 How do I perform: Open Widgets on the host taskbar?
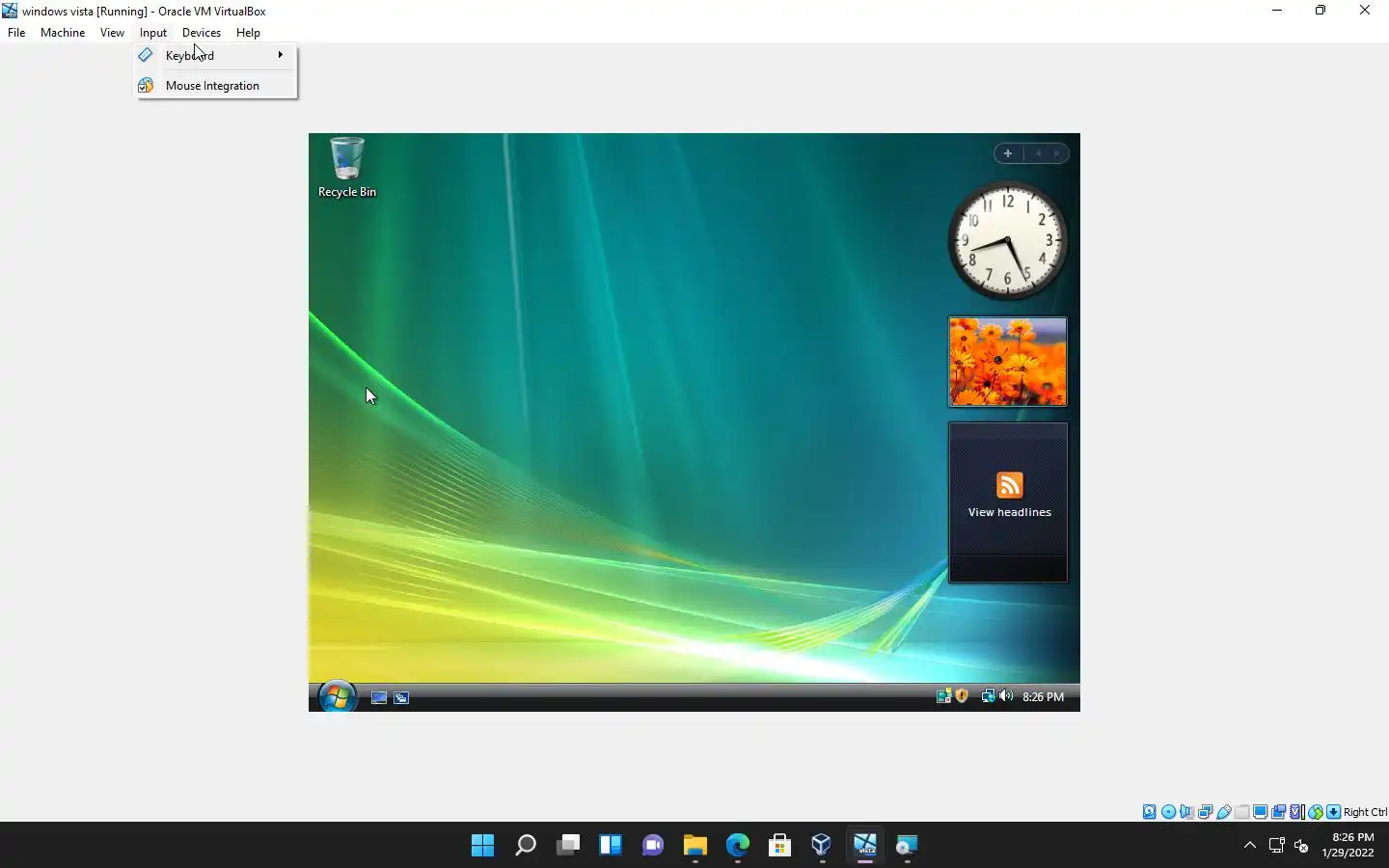tap(611, 846)
